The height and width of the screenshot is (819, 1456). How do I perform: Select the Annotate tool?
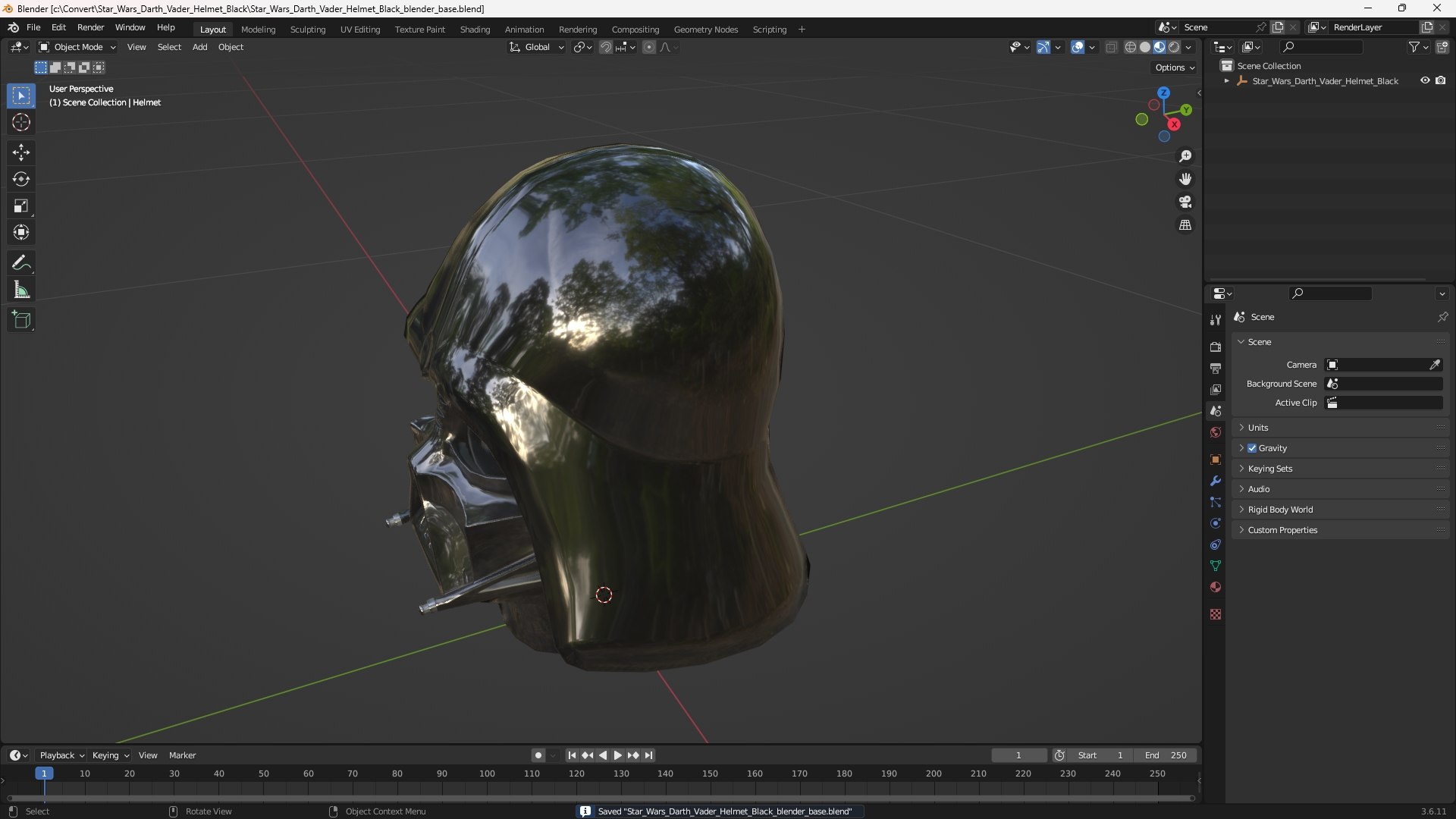coord(21,263)
